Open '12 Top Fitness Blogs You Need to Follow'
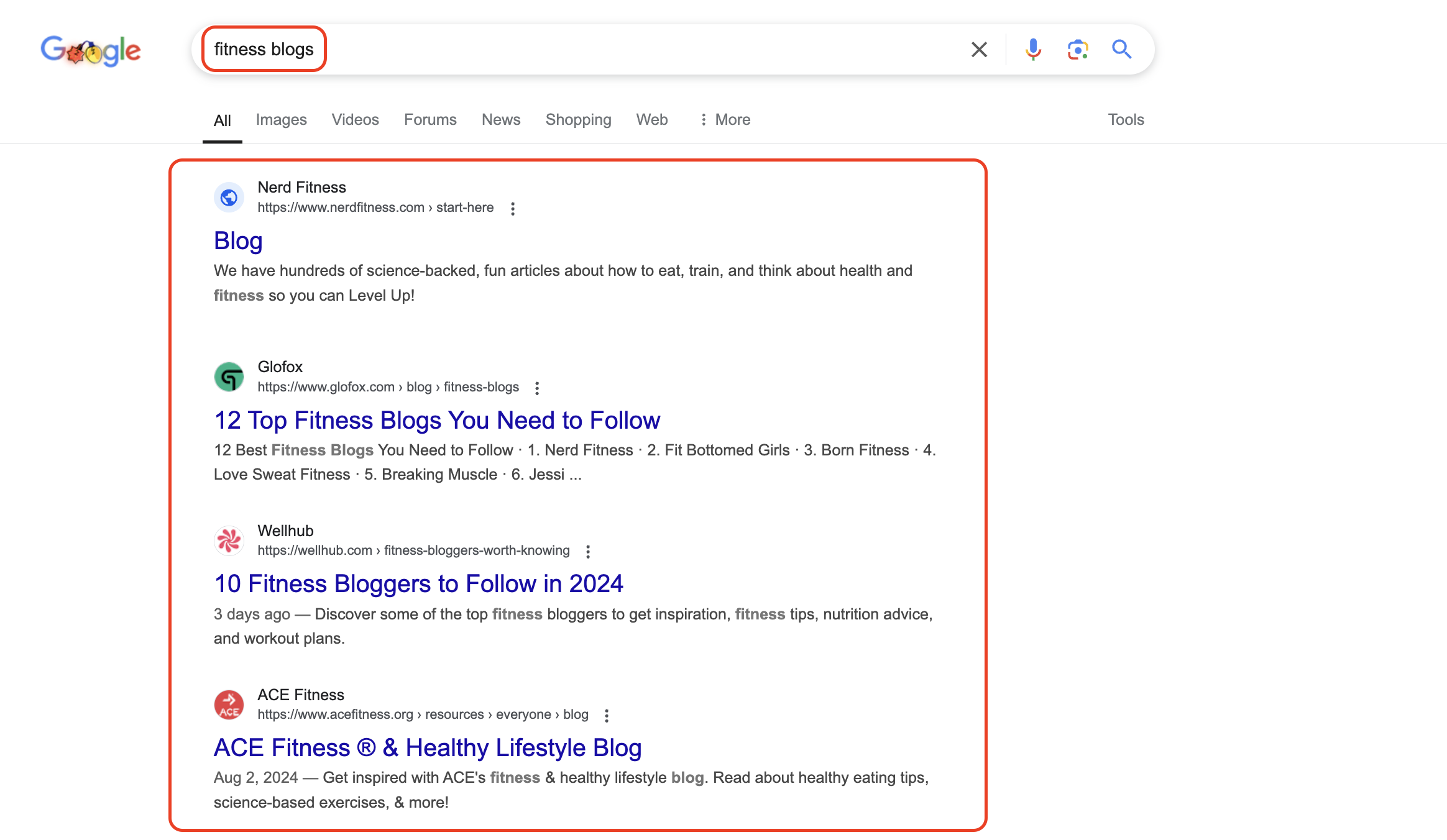1447x840 pixels. tap(437, 420)
